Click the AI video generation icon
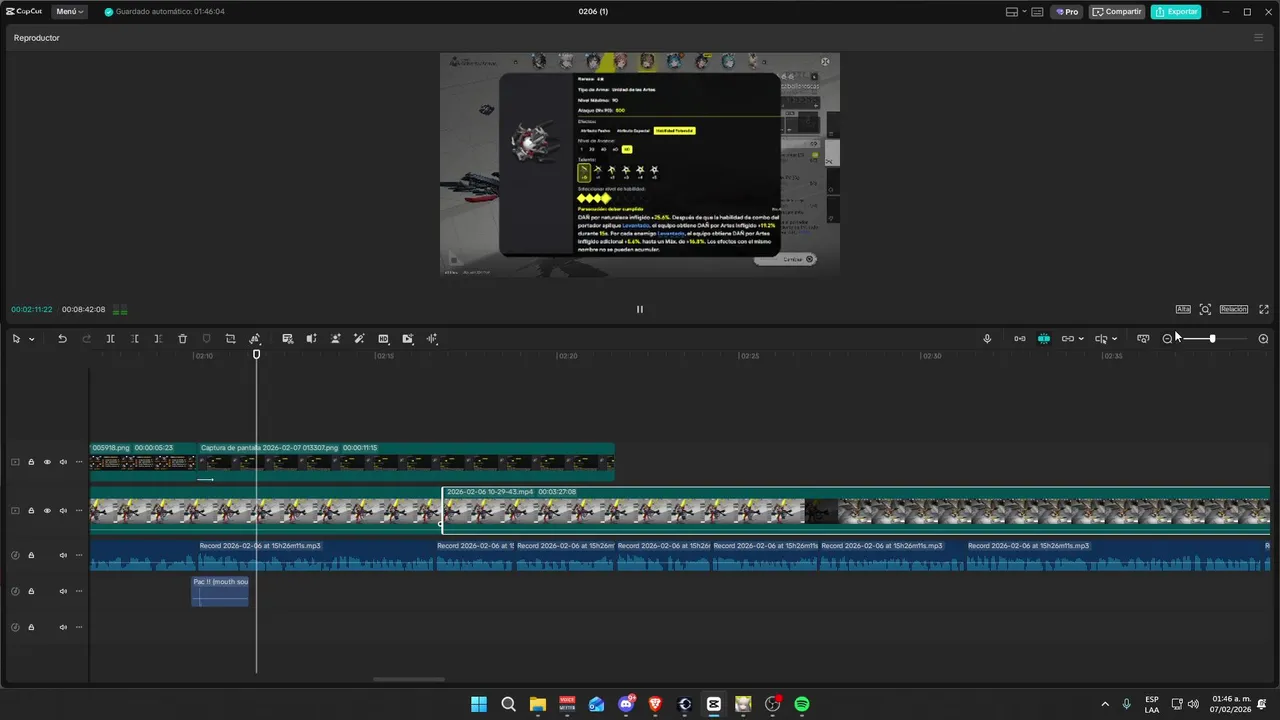 click(x=407, y=339)
